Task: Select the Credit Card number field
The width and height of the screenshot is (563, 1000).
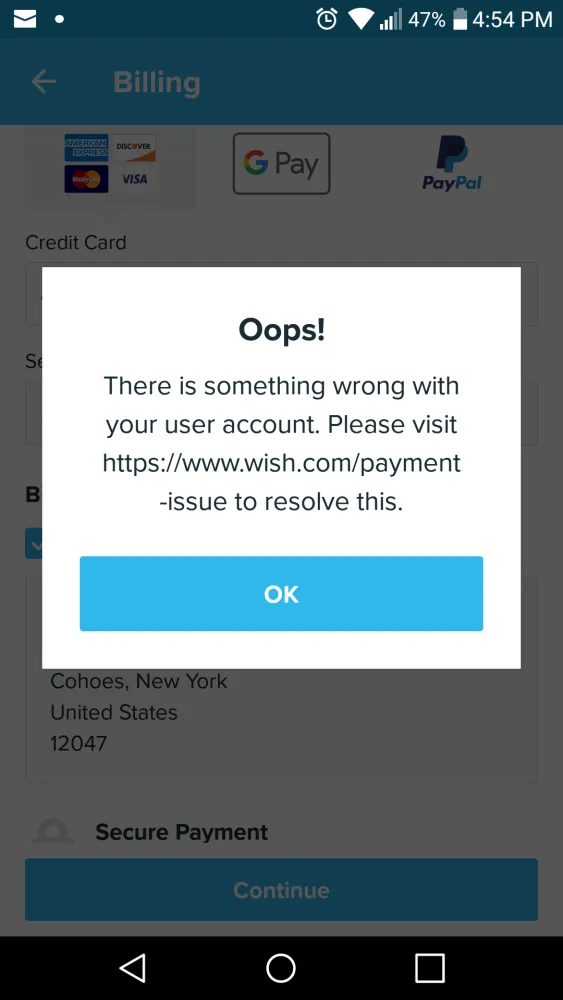Action: coord(281,294)
